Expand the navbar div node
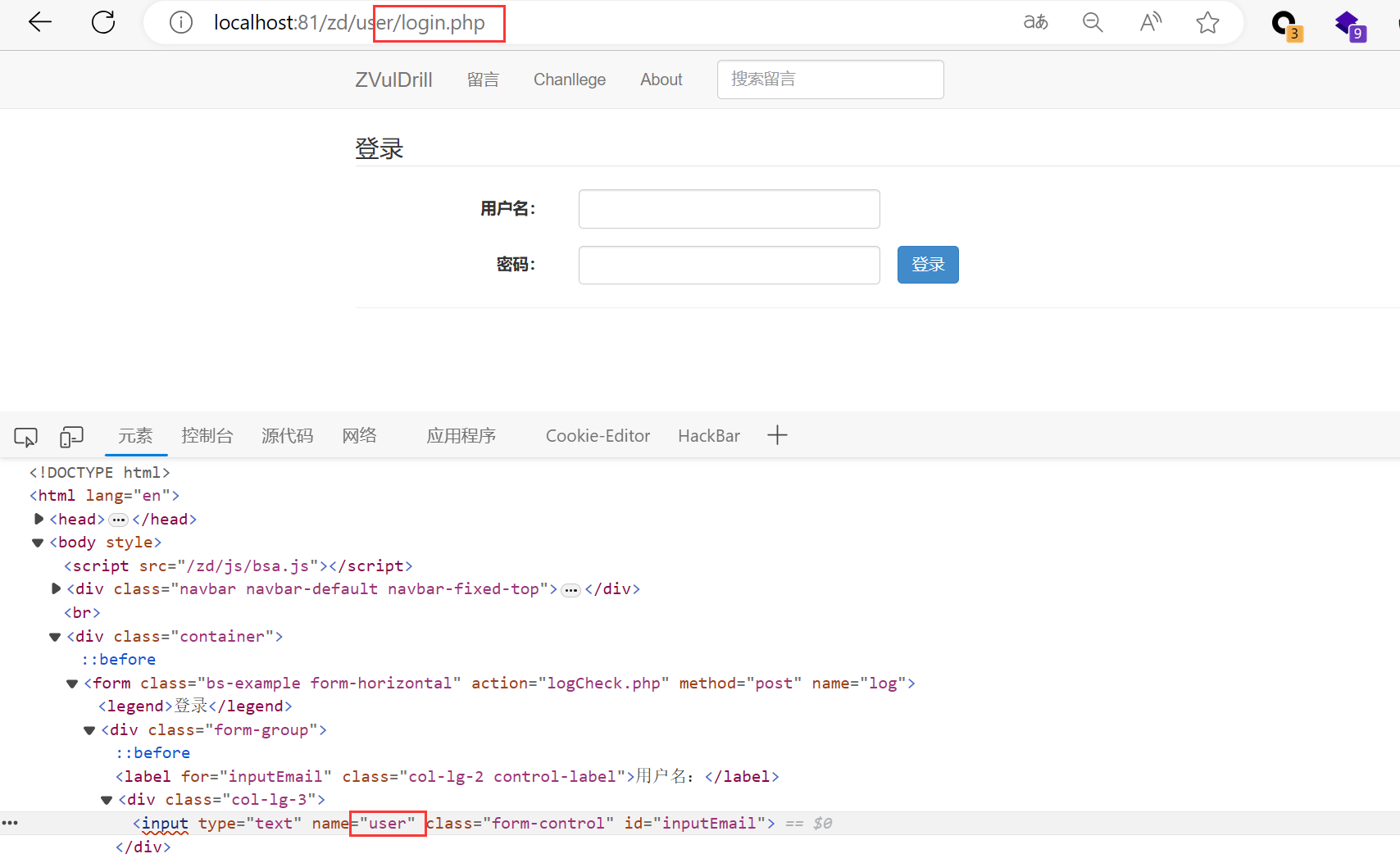Image resolution: width=1400 pixels, height=863 pixels. pyautogui.click(x=56, y=588)
